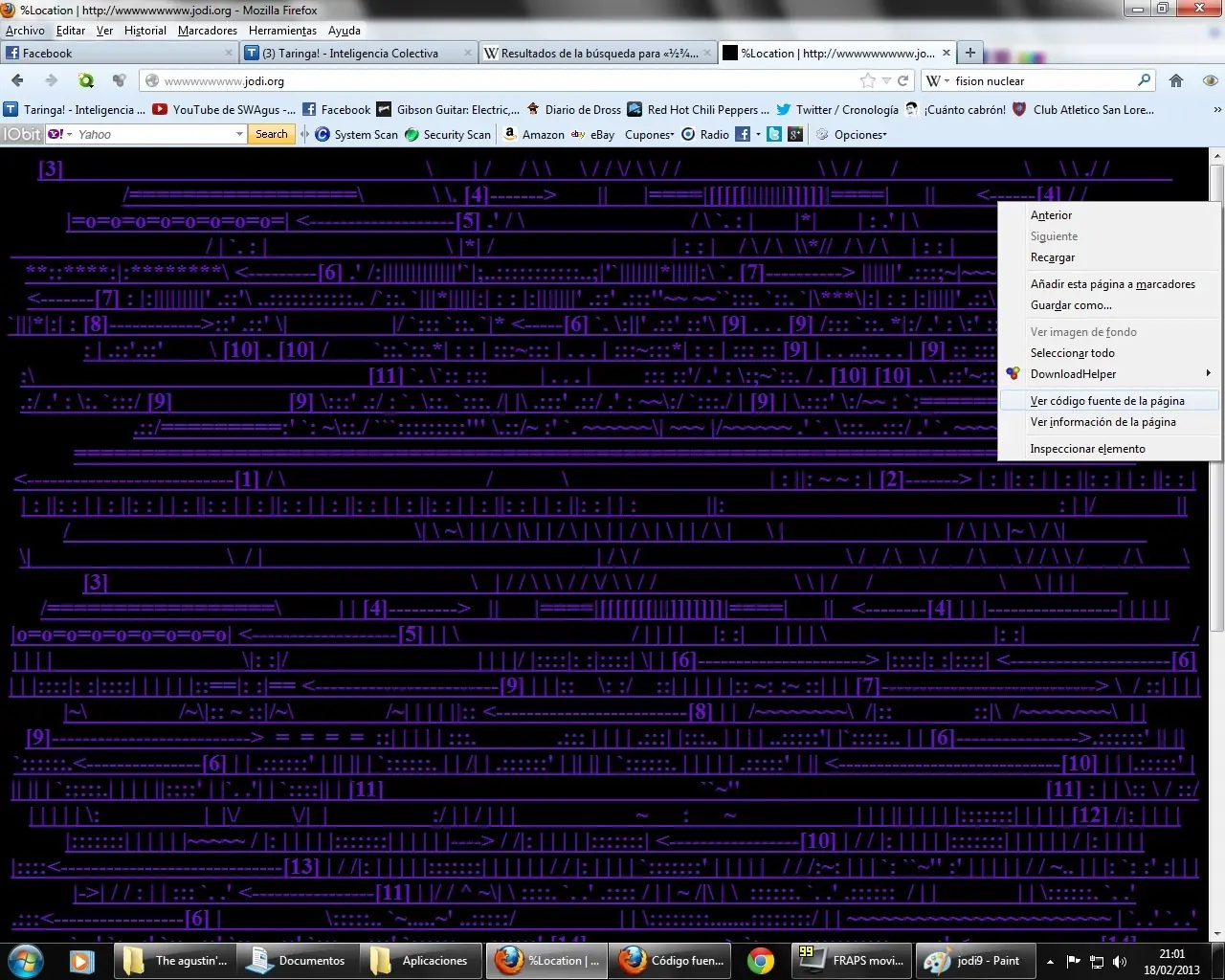The image size is (1225, 980).
Task: Toggle the bookmark star in the address bar
Action: coord(869,80)
